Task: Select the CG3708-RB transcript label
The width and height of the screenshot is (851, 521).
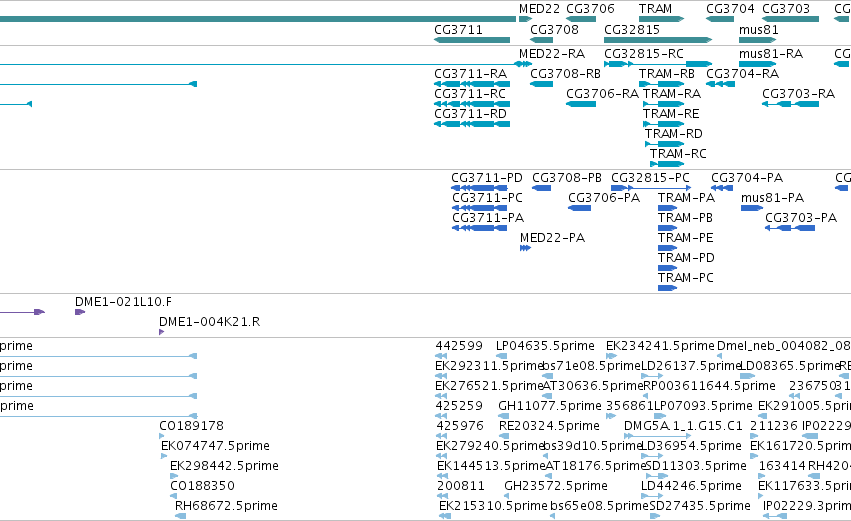Action: pyautogui.click(x=565, y=73)
